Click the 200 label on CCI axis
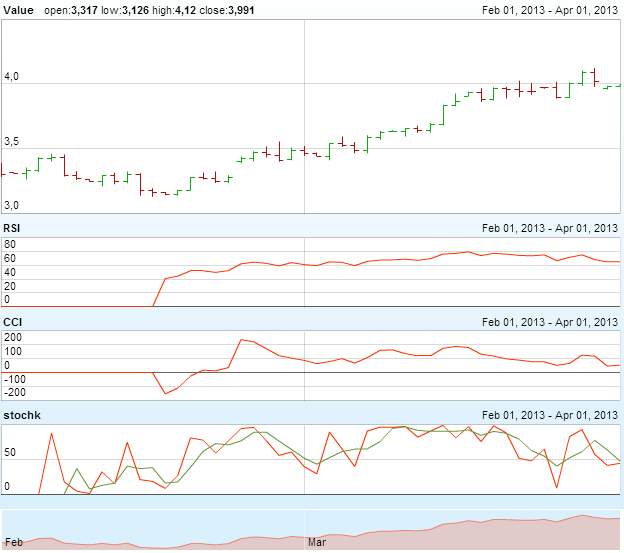Screen dimensions: 624x553 (13, 337)
